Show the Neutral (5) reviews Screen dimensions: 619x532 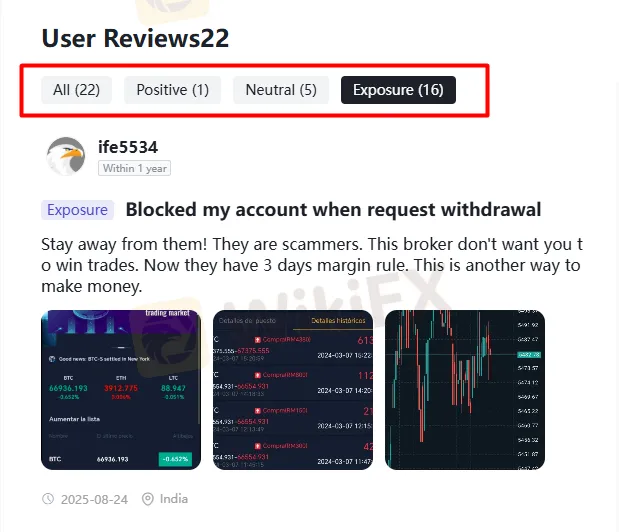(x=281, y=90)
